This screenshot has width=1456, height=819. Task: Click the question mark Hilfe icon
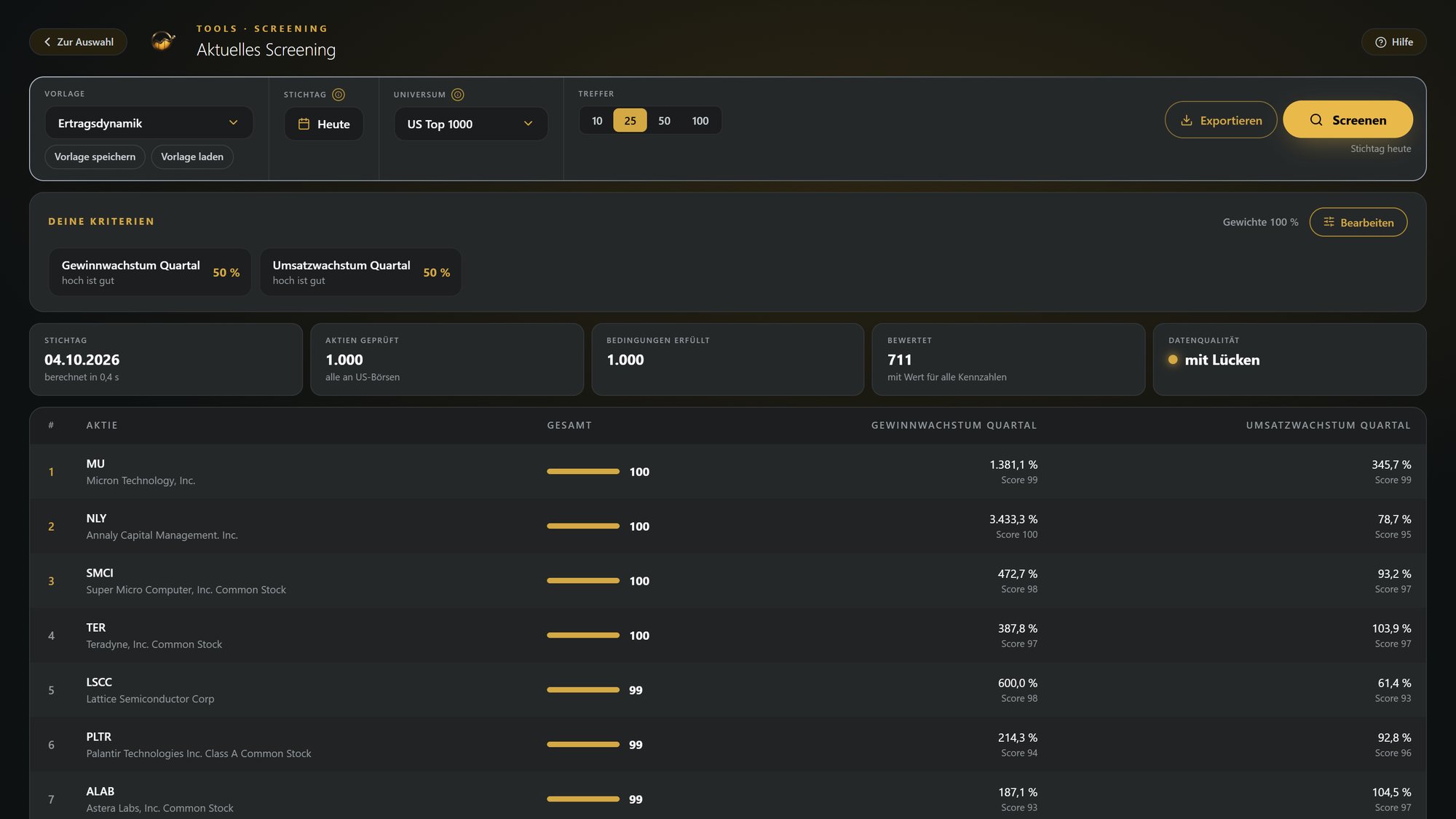point(1380,42)
